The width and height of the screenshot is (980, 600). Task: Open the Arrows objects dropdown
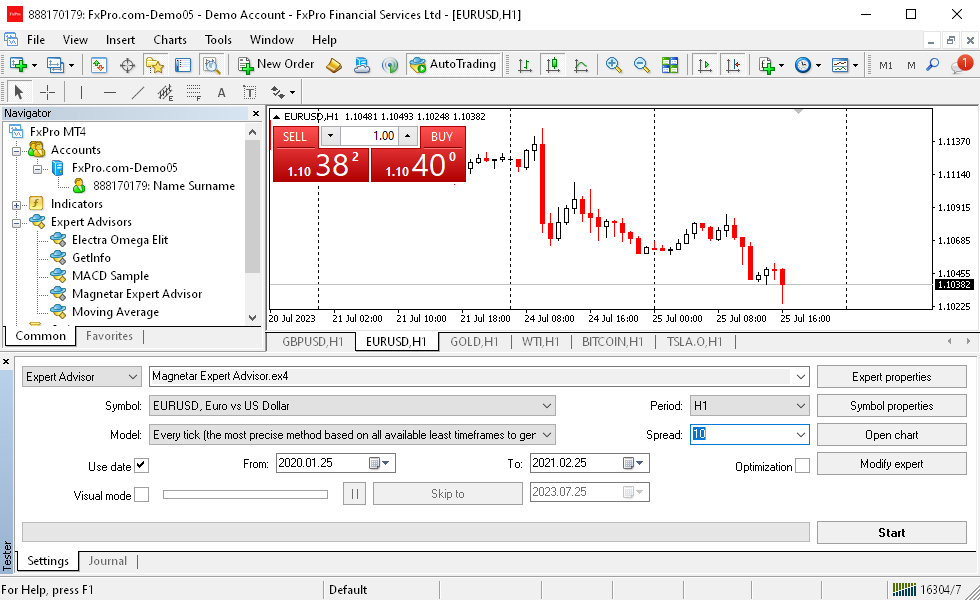coord(282,92)
